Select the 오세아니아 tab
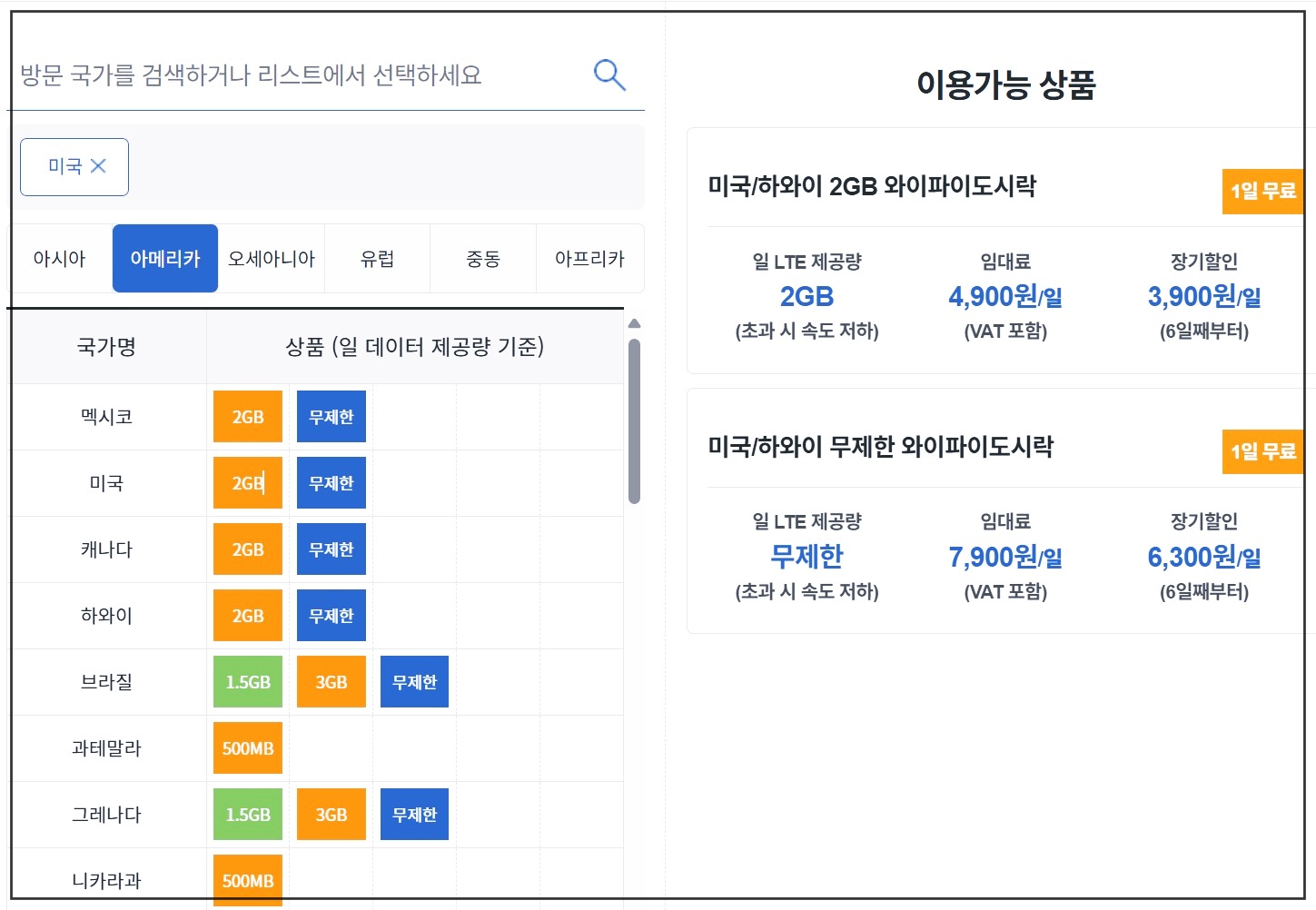 coord(271,258)
